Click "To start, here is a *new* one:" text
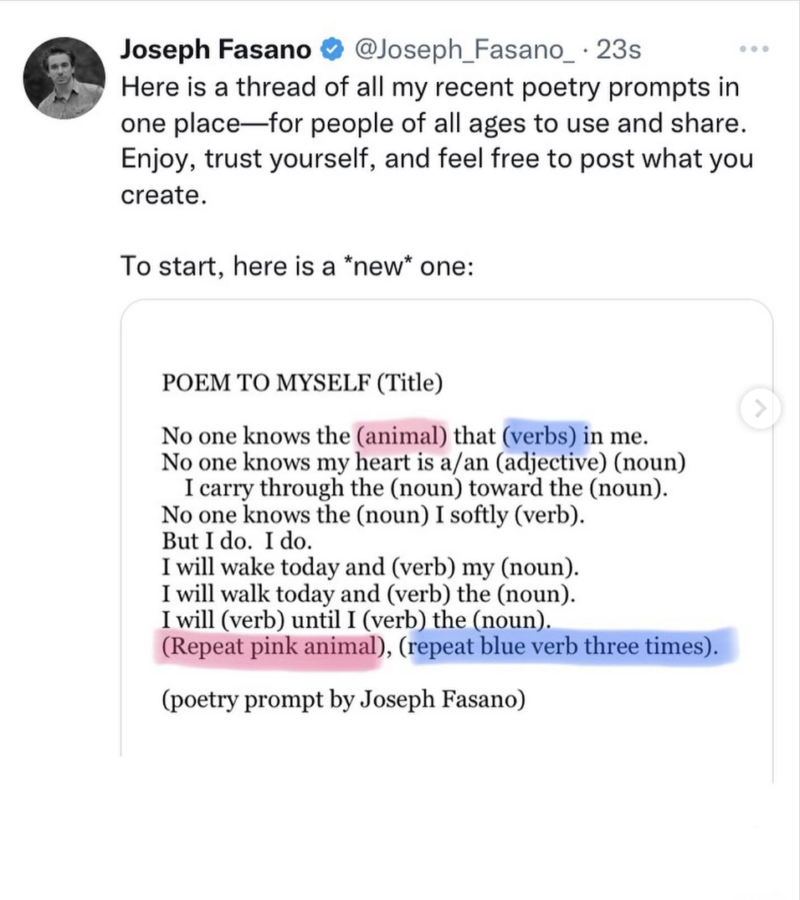Image resolution: width=800 pixels, height=900 pixels. (x=296, y=267)
